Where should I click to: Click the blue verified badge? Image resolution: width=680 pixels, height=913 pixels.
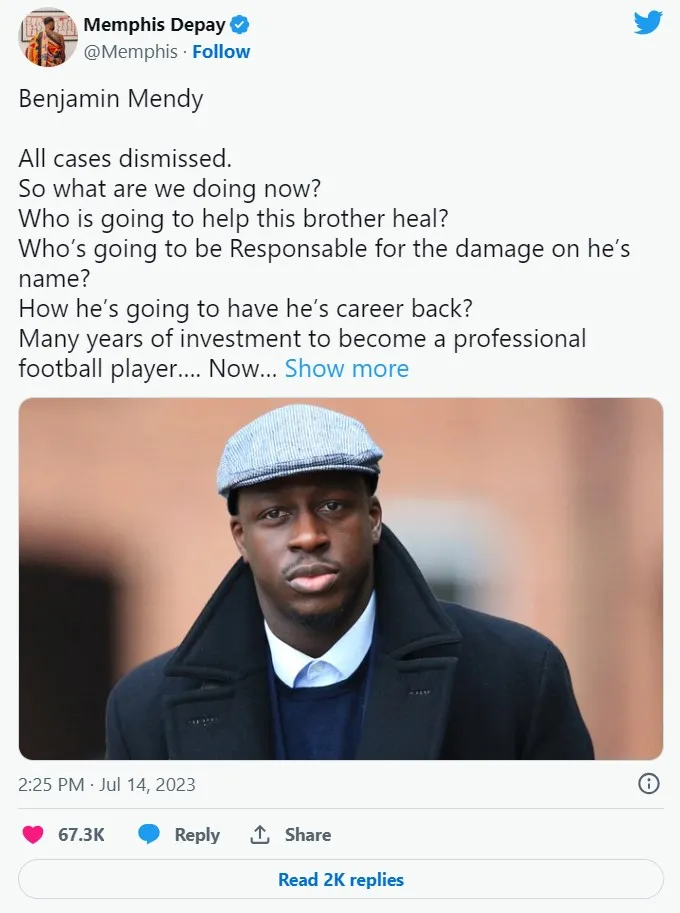(x=240, y=24)
